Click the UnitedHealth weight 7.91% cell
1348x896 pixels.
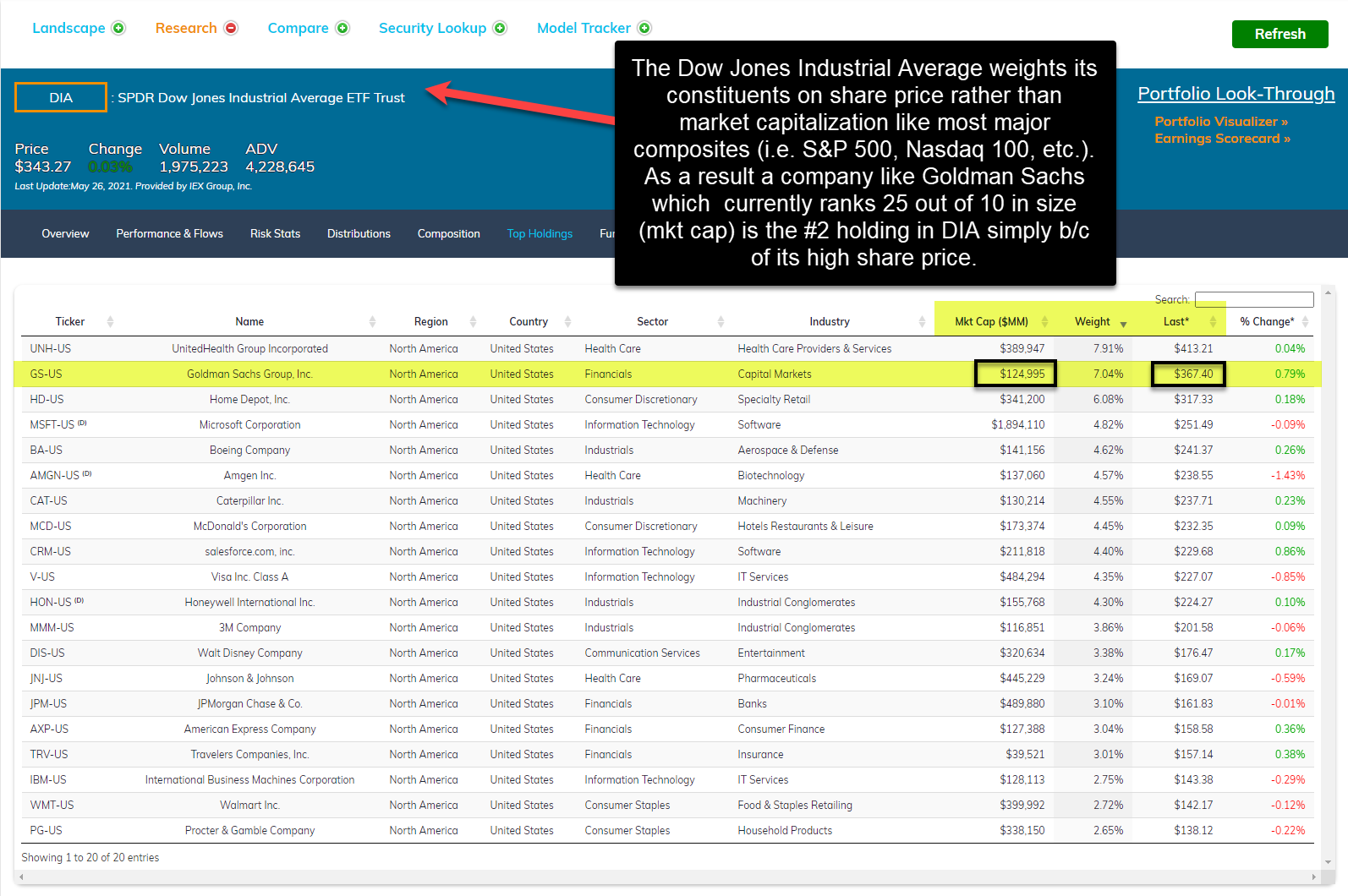(1108, 349)
